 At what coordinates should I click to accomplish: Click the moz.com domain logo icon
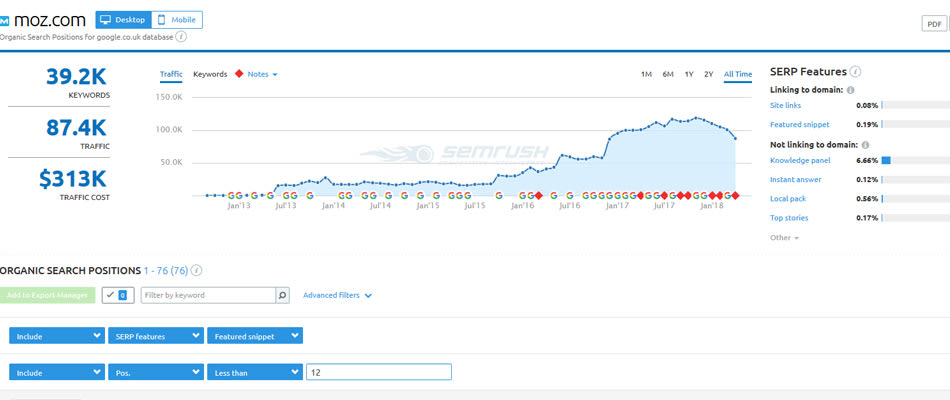click(x=4, y=21)
